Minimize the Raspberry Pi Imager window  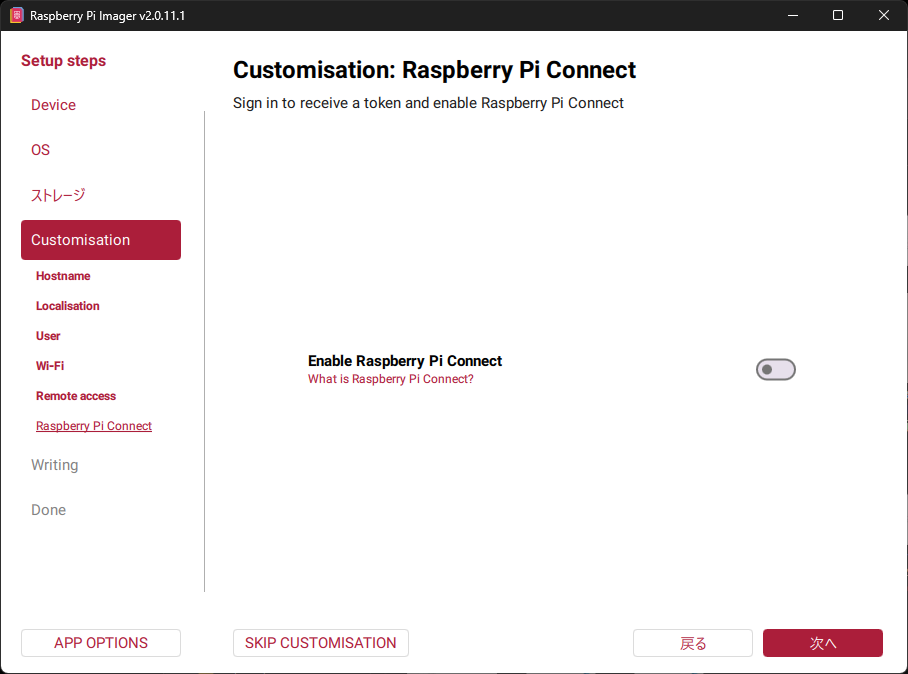coord(793,16)
